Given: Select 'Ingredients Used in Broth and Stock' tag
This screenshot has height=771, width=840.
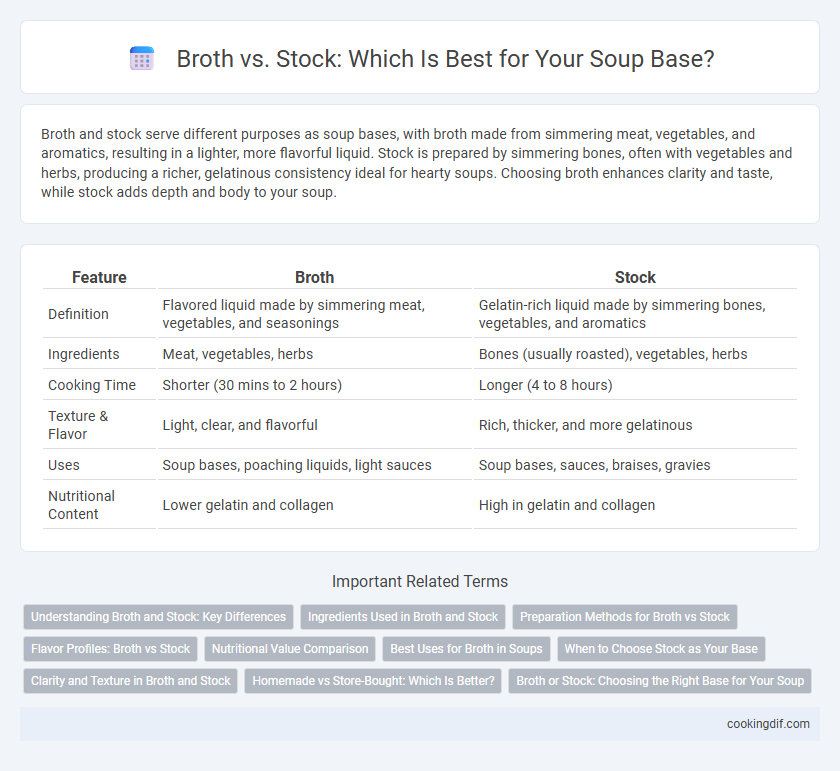Looking at the screenshot, I should tap(403, 617).
